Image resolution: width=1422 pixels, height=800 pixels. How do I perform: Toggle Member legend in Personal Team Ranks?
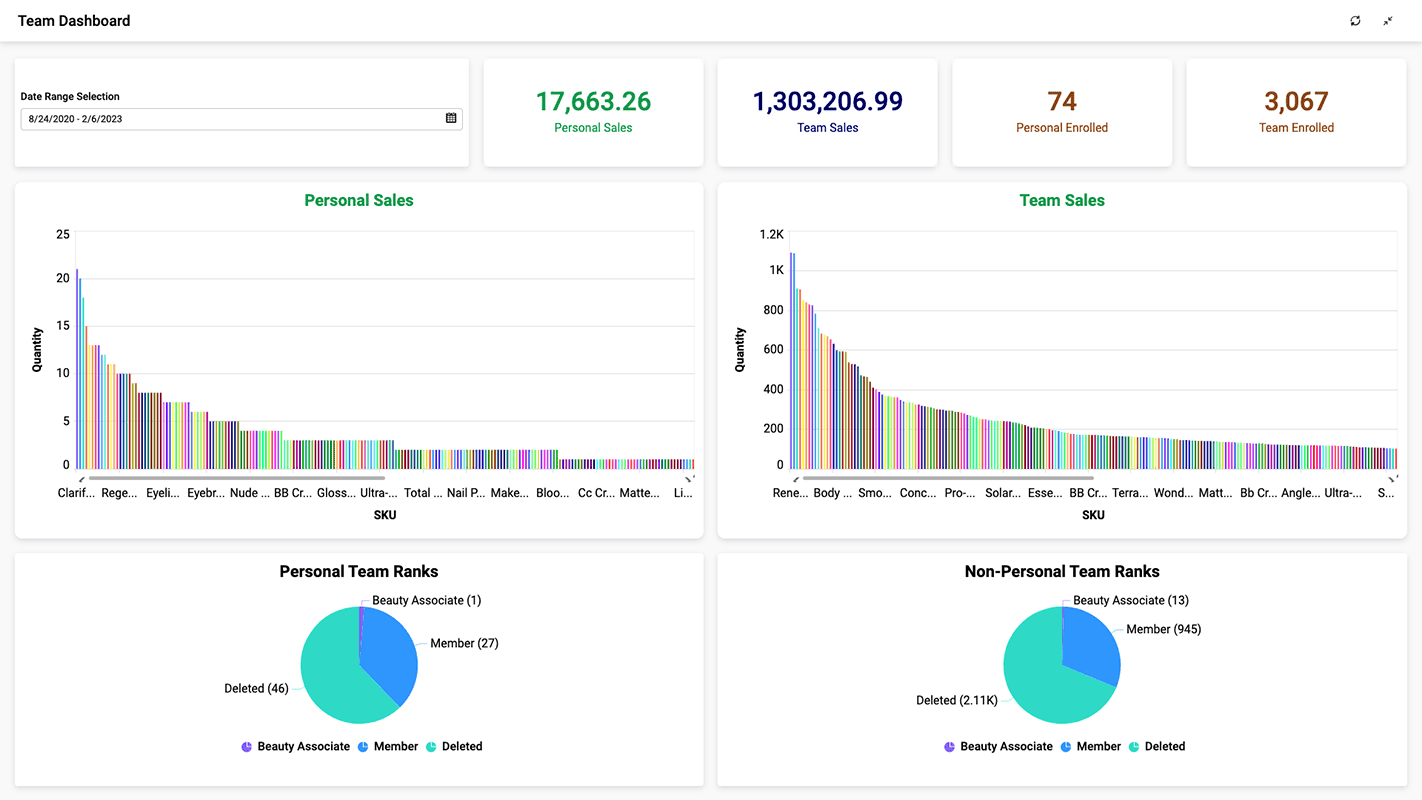click(x=388, y=747)
